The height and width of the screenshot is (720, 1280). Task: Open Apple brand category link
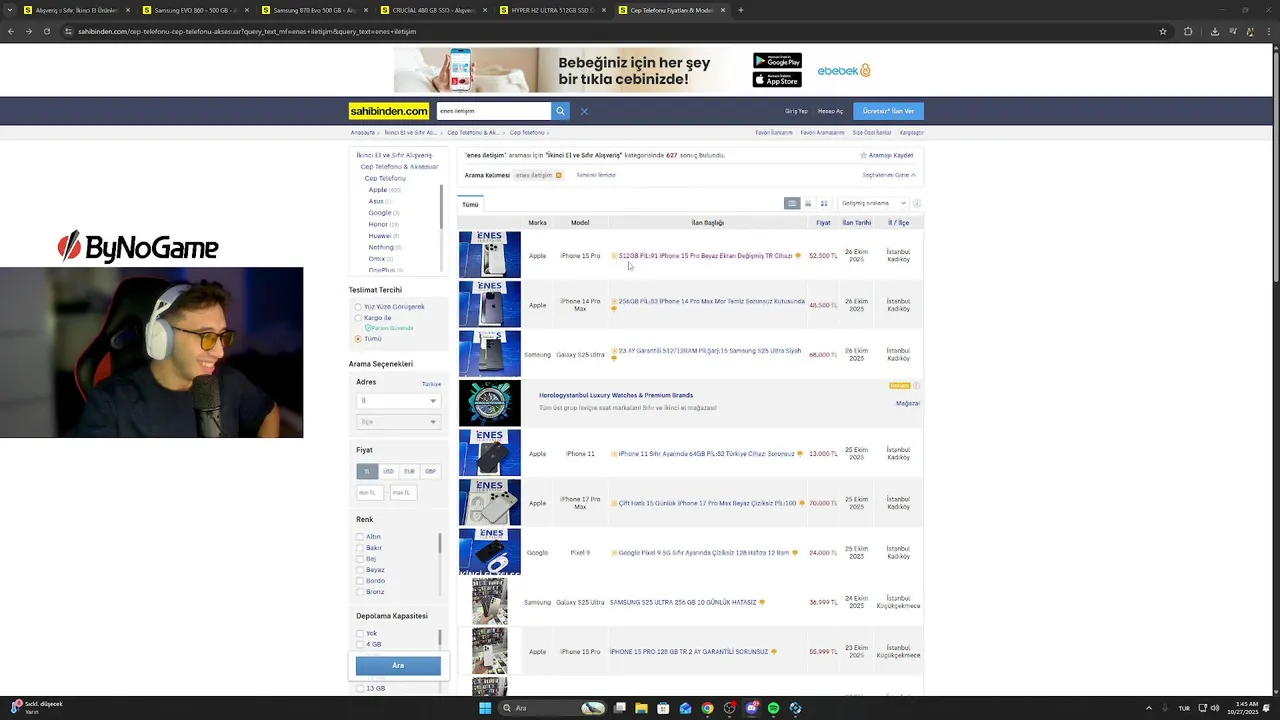378,190
